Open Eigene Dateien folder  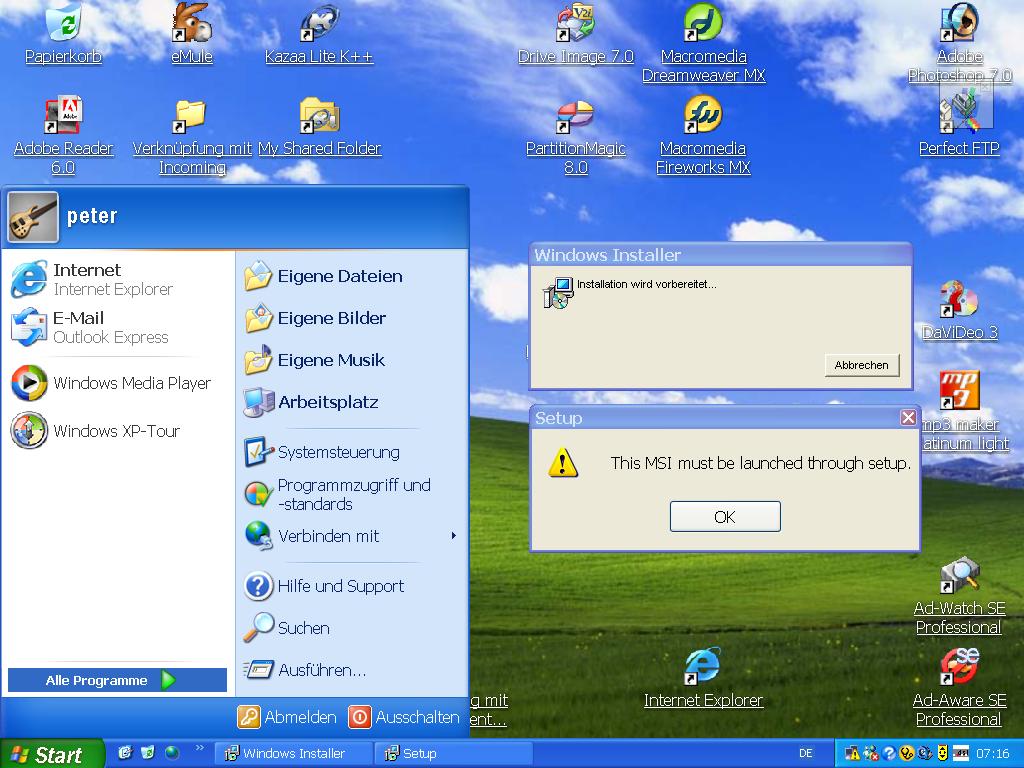pos(351,276)
